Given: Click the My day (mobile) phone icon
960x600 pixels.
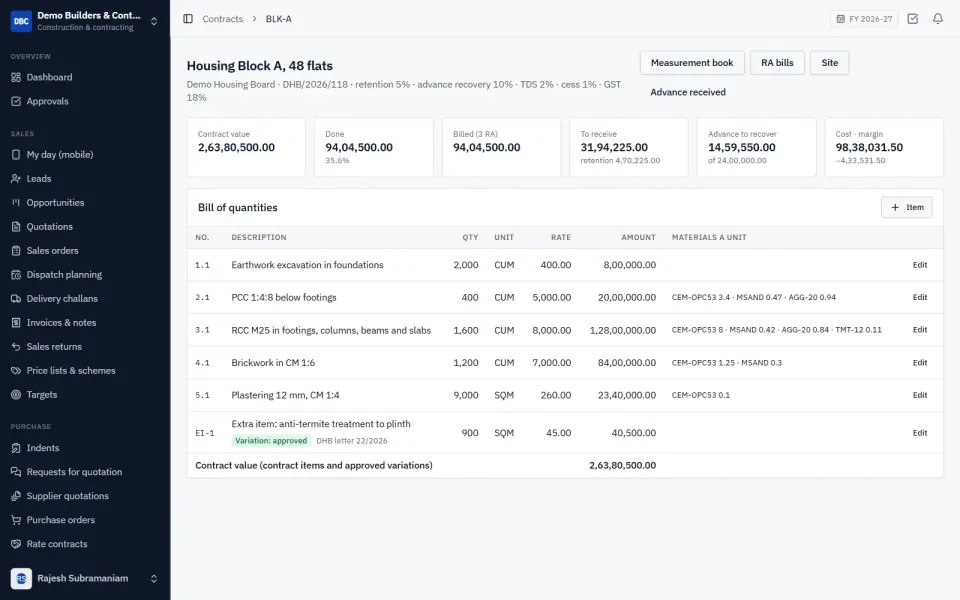Looking at the screenshot, I should click(x=16, y=154).
